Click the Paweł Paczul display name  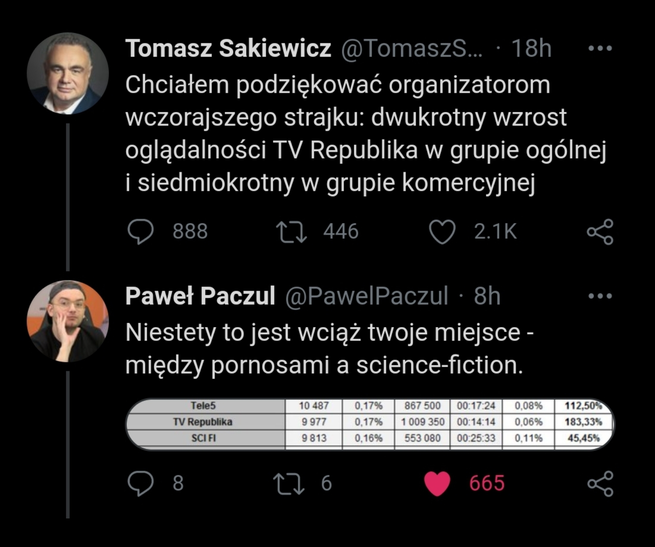click(200, 296)
